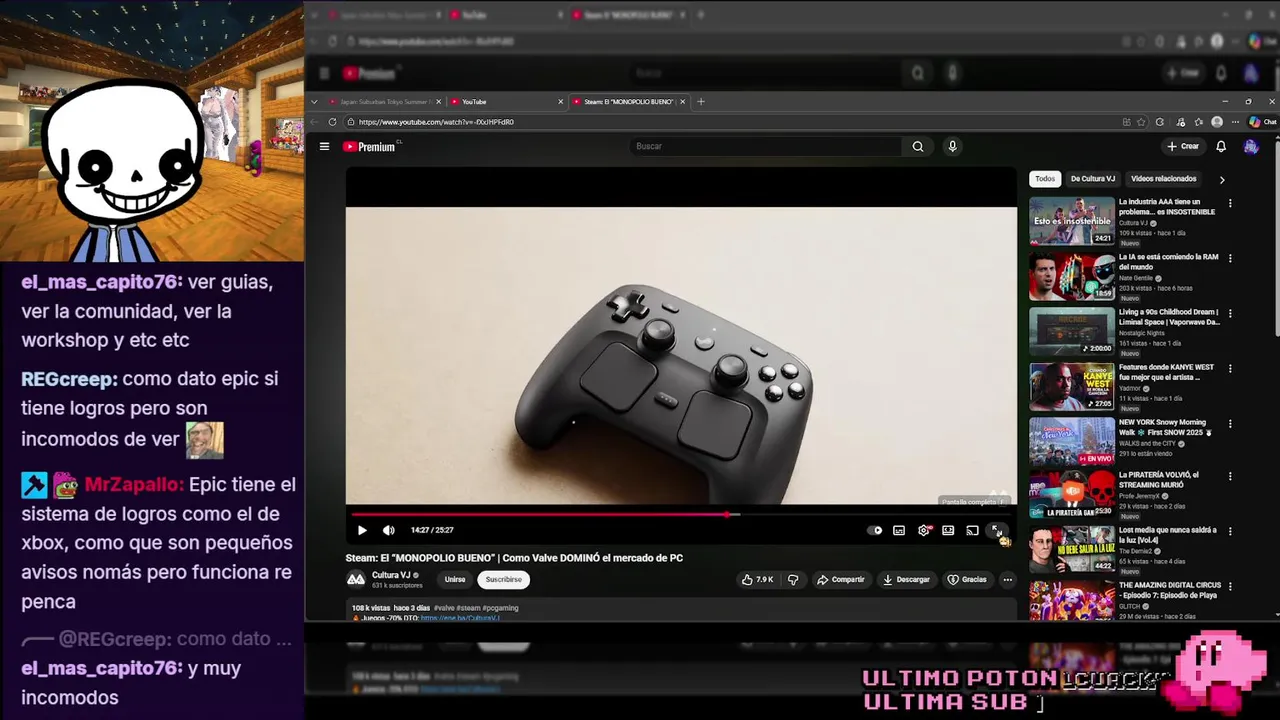Click Crear button on YouTube

[x=1183, y=146]
